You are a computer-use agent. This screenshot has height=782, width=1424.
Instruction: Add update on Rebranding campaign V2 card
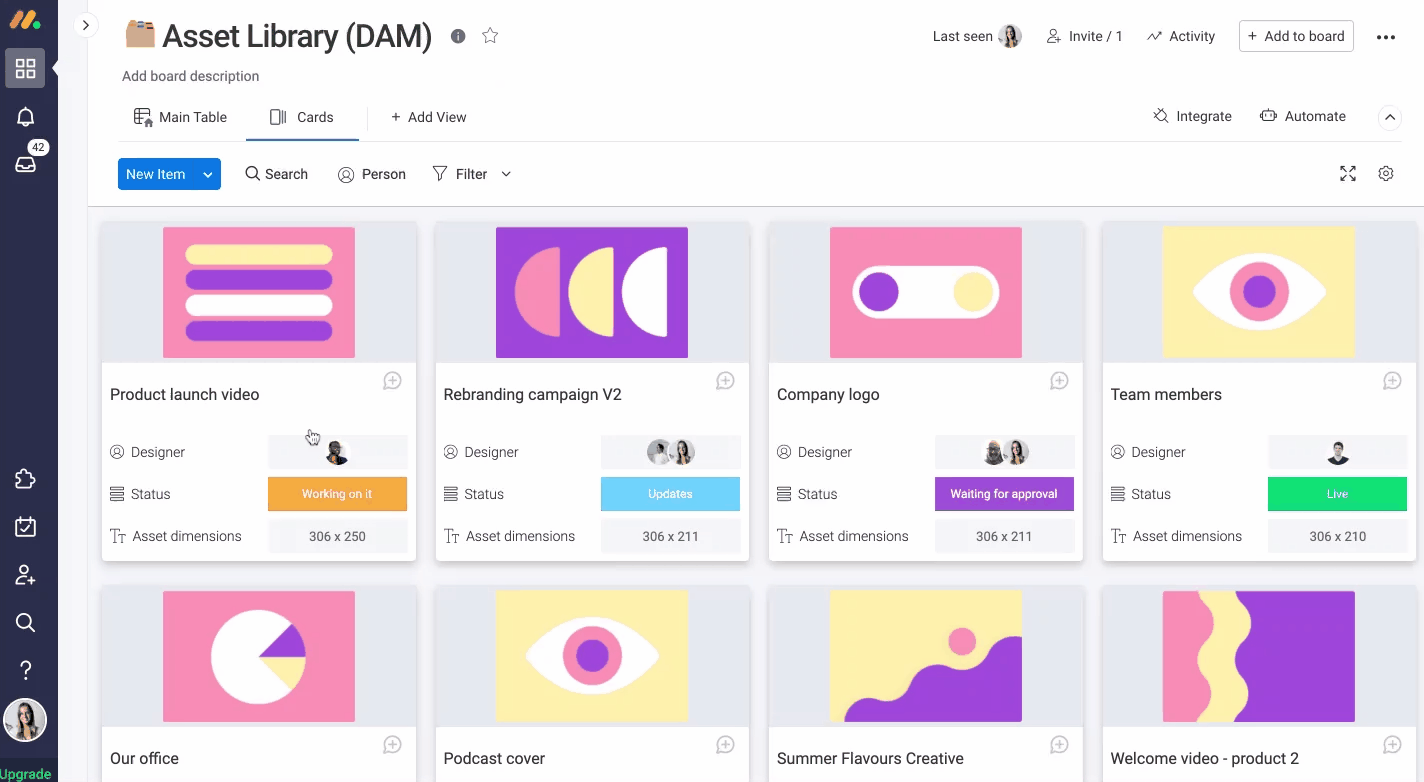pos(726,381)
